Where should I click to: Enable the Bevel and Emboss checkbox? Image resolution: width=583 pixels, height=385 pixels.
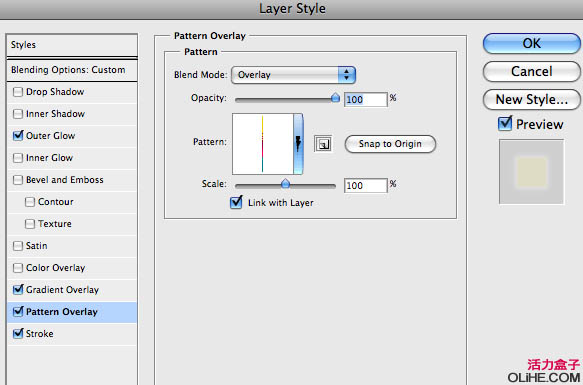coord(18,180)
